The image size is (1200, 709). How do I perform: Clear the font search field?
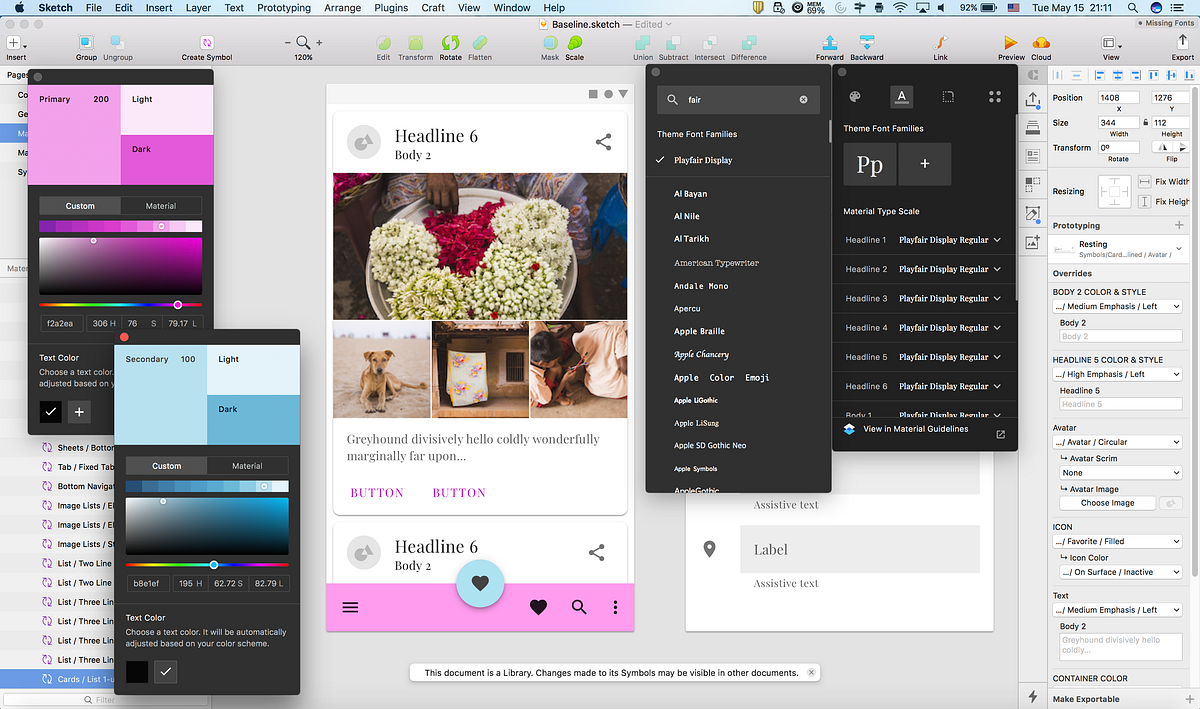tap(803, 100)
